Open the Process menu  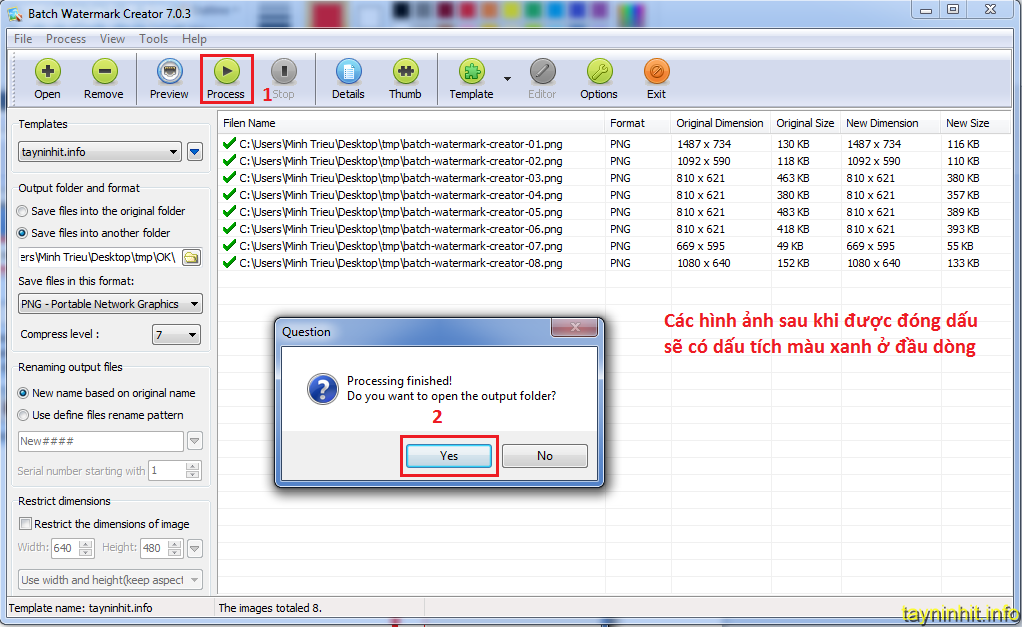pos(66,39)
